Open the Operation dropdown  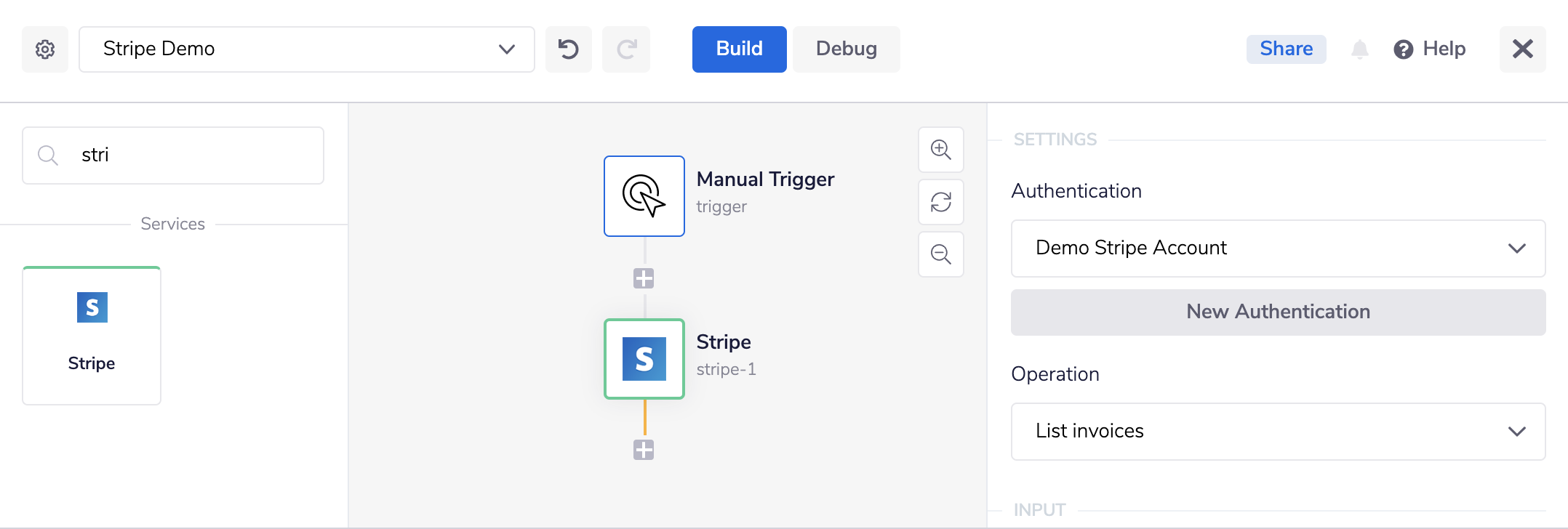point(1278,432)
